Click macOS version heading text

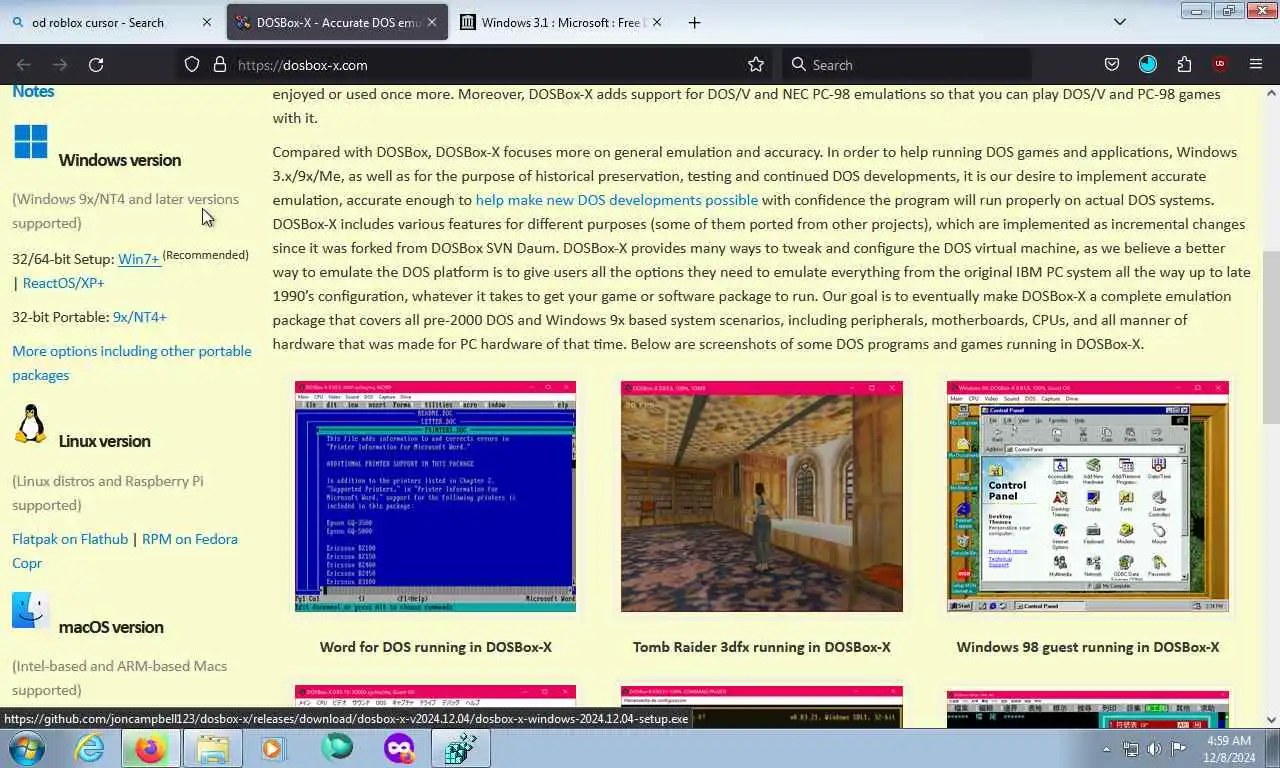(x=111, y=627)
